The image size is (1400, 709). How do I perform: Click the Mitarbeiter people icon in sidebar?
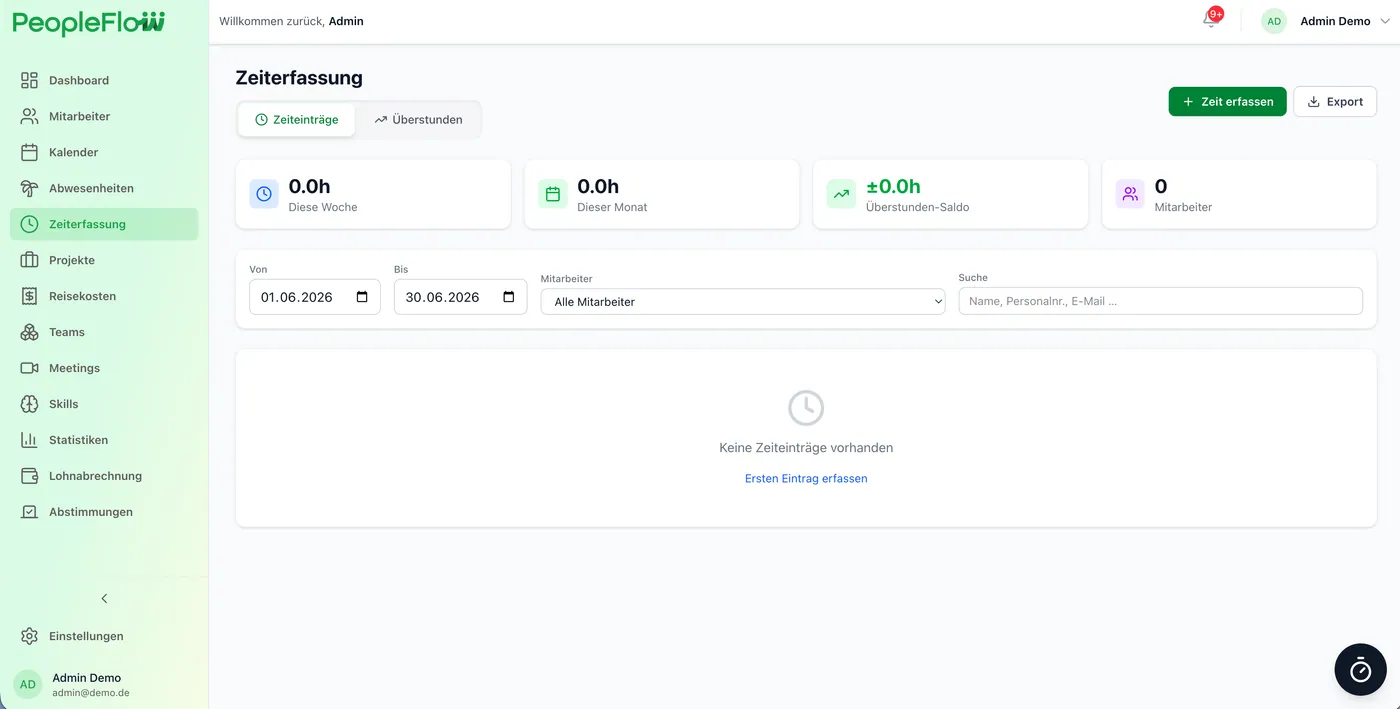tap(29, 116)
